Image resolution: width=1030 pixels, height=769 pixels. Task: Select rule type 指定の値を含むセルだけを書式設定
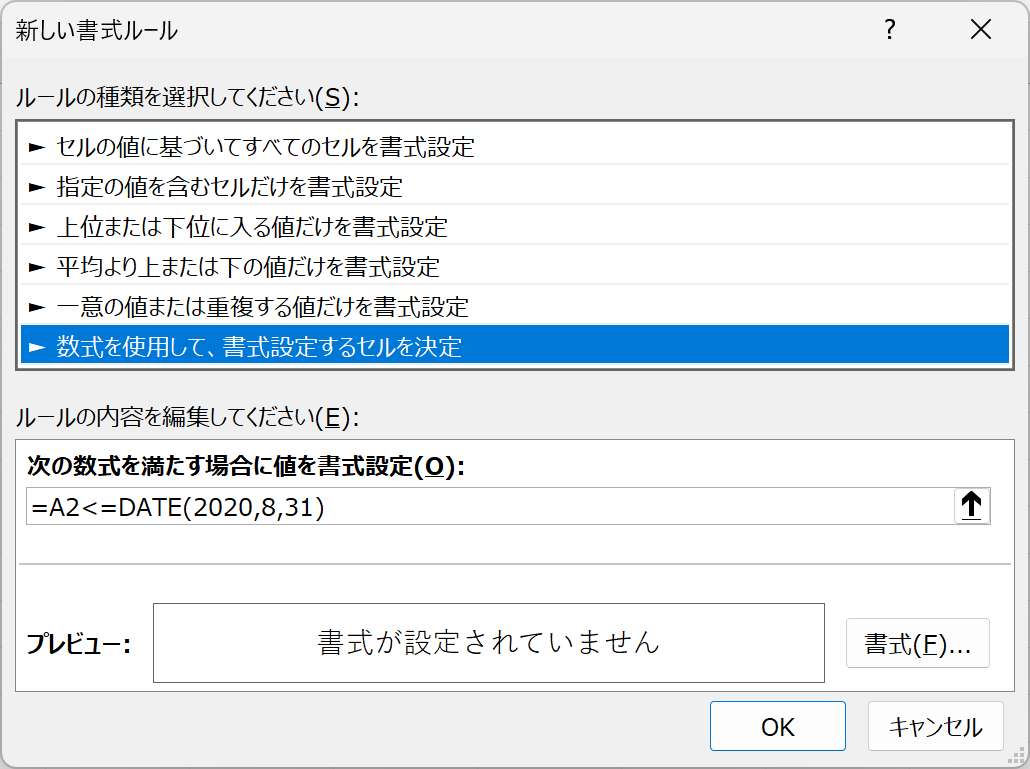[x=515, y=187]
